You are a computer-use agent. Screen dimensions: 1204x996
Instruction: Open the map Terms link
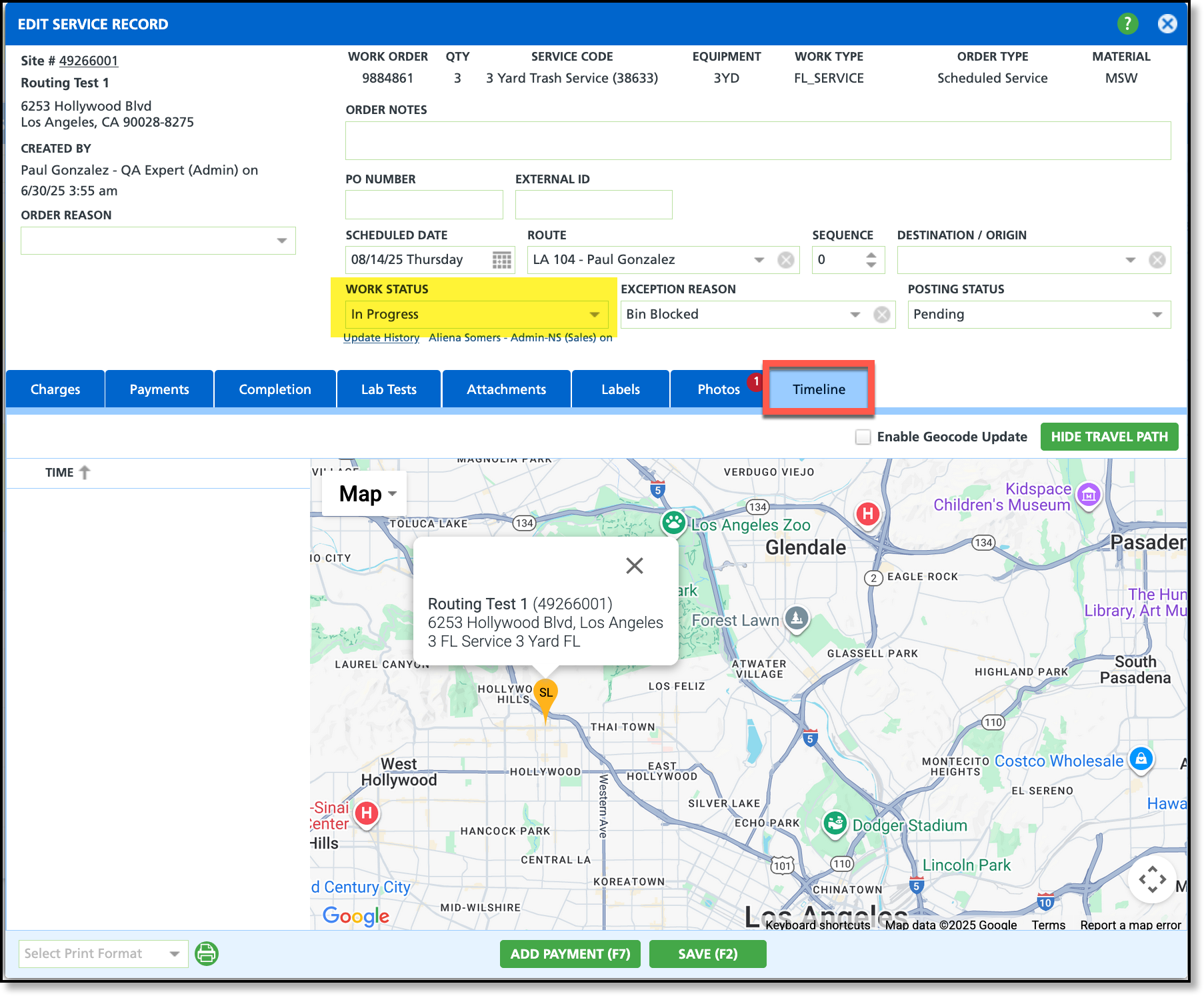pos(1049,925)
